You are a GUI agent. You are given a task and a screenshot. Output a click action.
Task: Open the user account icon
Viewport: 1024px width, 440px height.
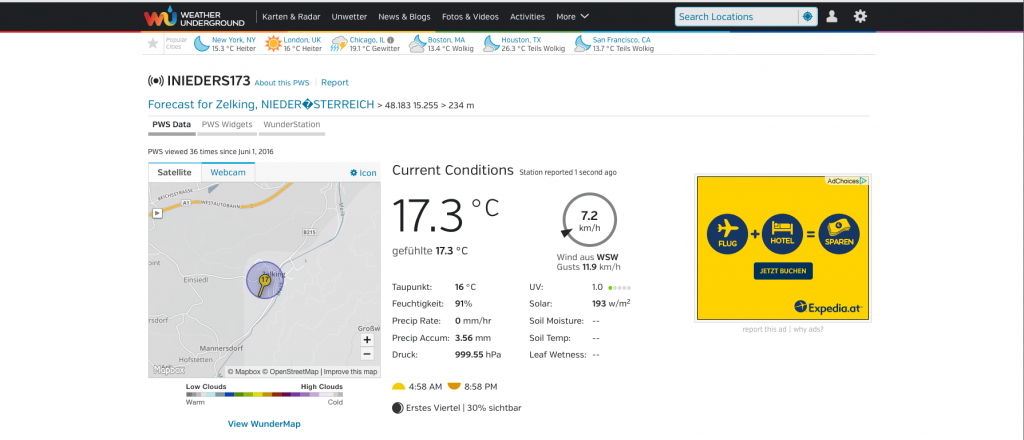[832, 16]
